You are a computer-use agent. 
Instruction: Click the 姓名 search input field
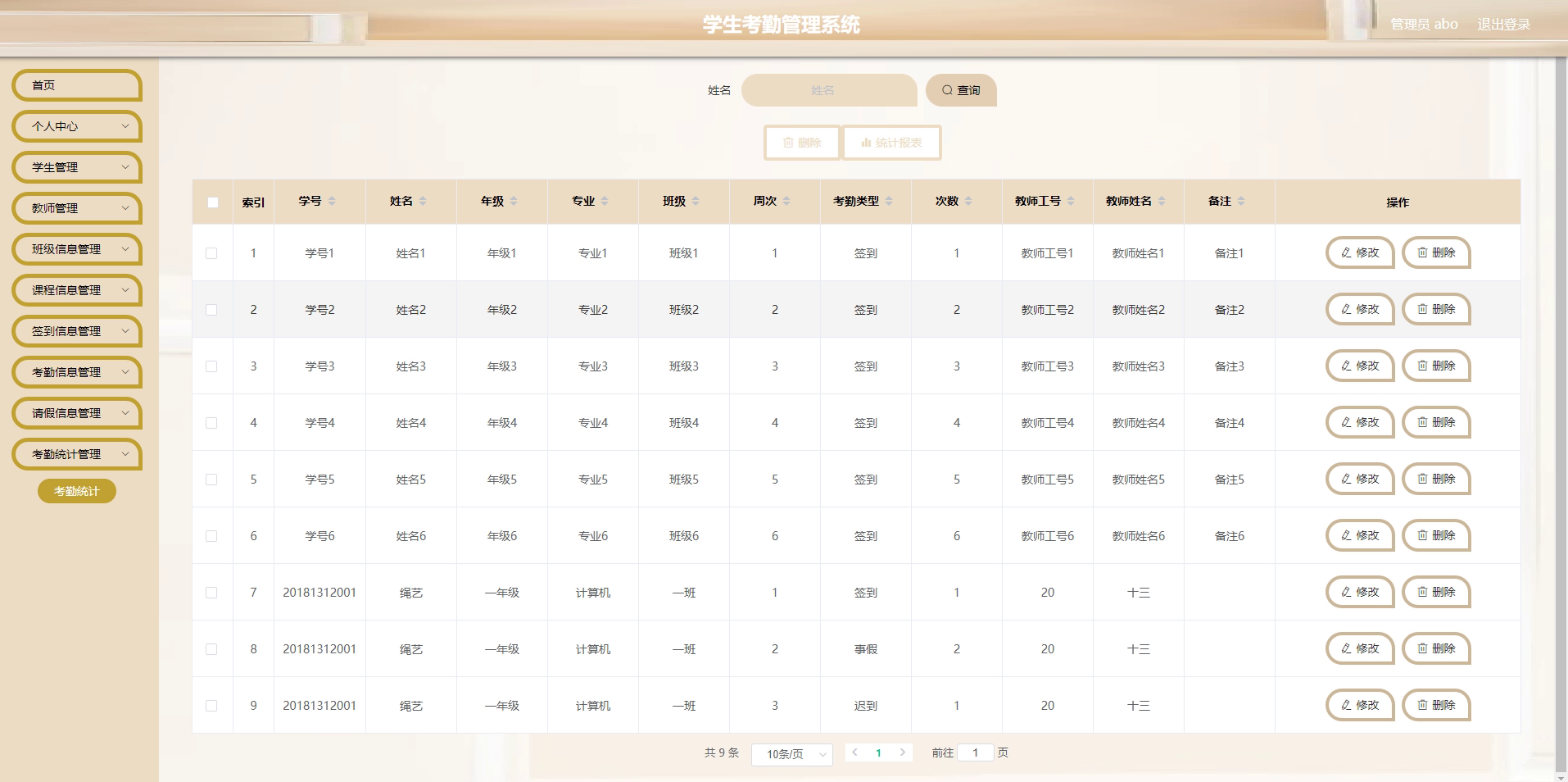pyautogui.click(x=828, y=90)
